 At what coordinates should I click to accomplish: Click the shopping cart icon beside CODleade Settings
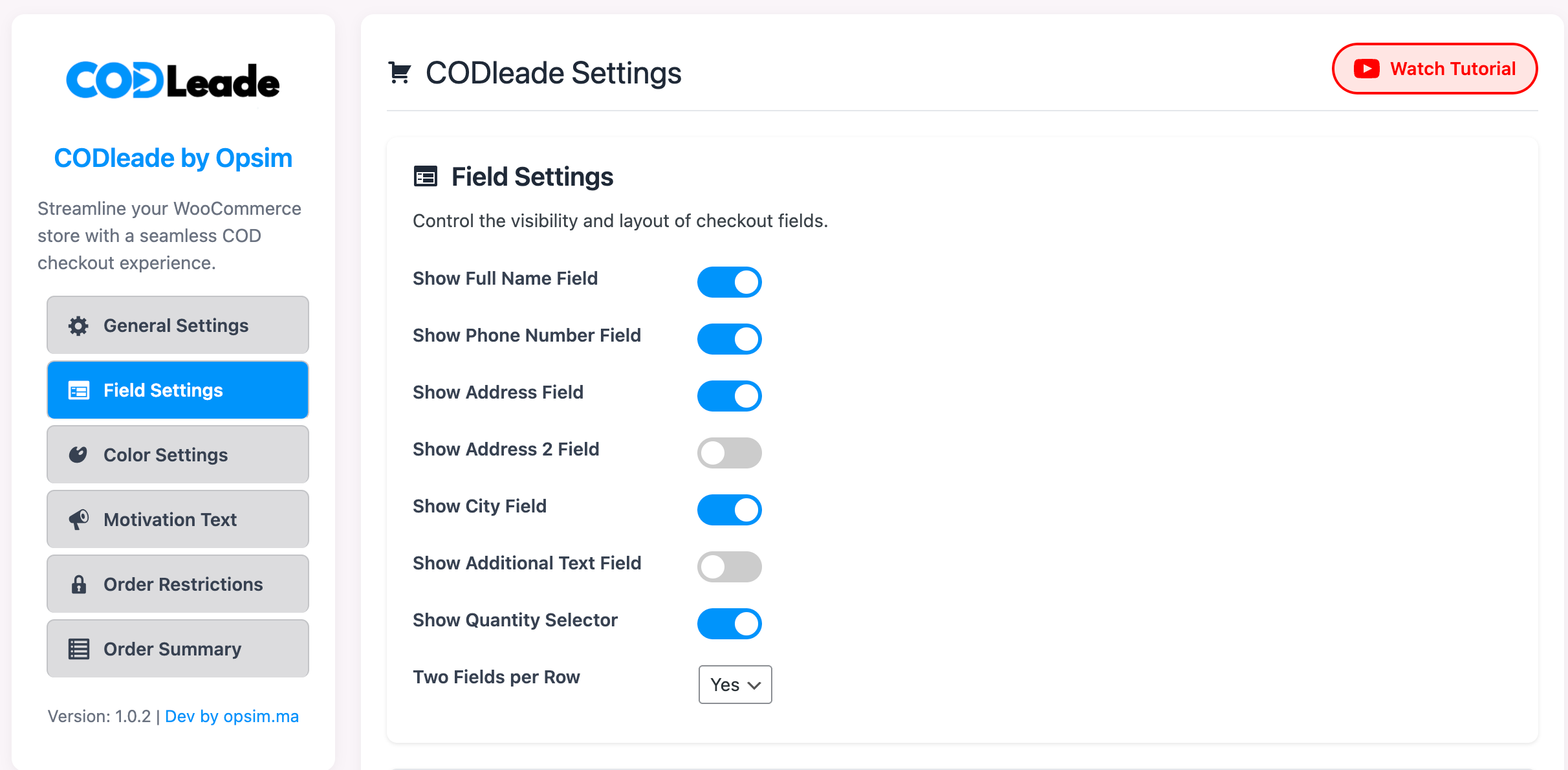click(x=399, y=72)
